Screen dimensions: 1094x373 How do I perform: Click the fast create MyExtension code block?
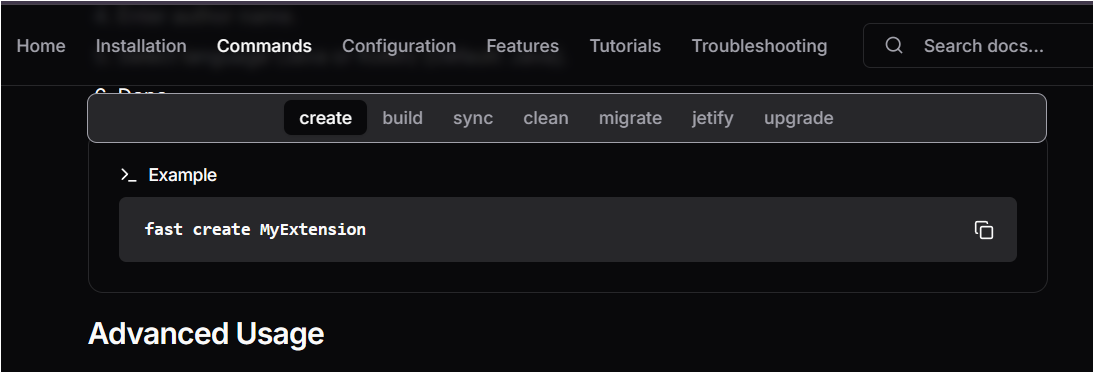point(567,229)
